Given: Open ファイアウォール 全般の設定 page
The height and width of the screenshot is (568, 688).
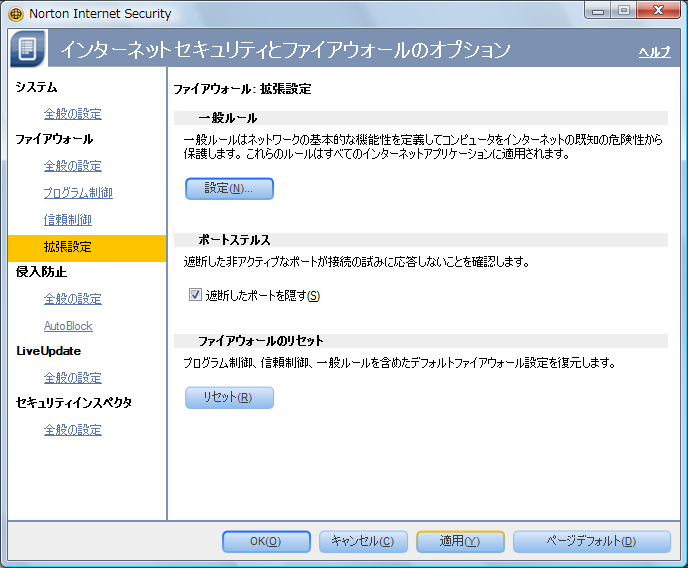Looking at the screenshot, I should pos(72,166).
